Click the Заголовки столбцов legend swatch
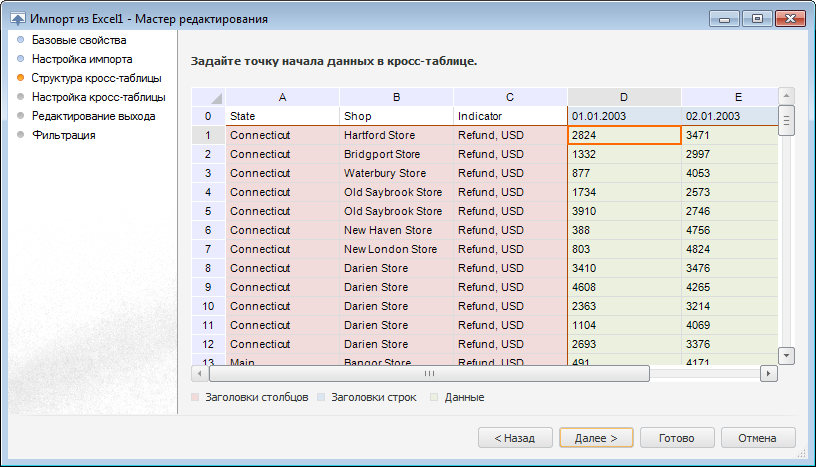 click(196, 397)
